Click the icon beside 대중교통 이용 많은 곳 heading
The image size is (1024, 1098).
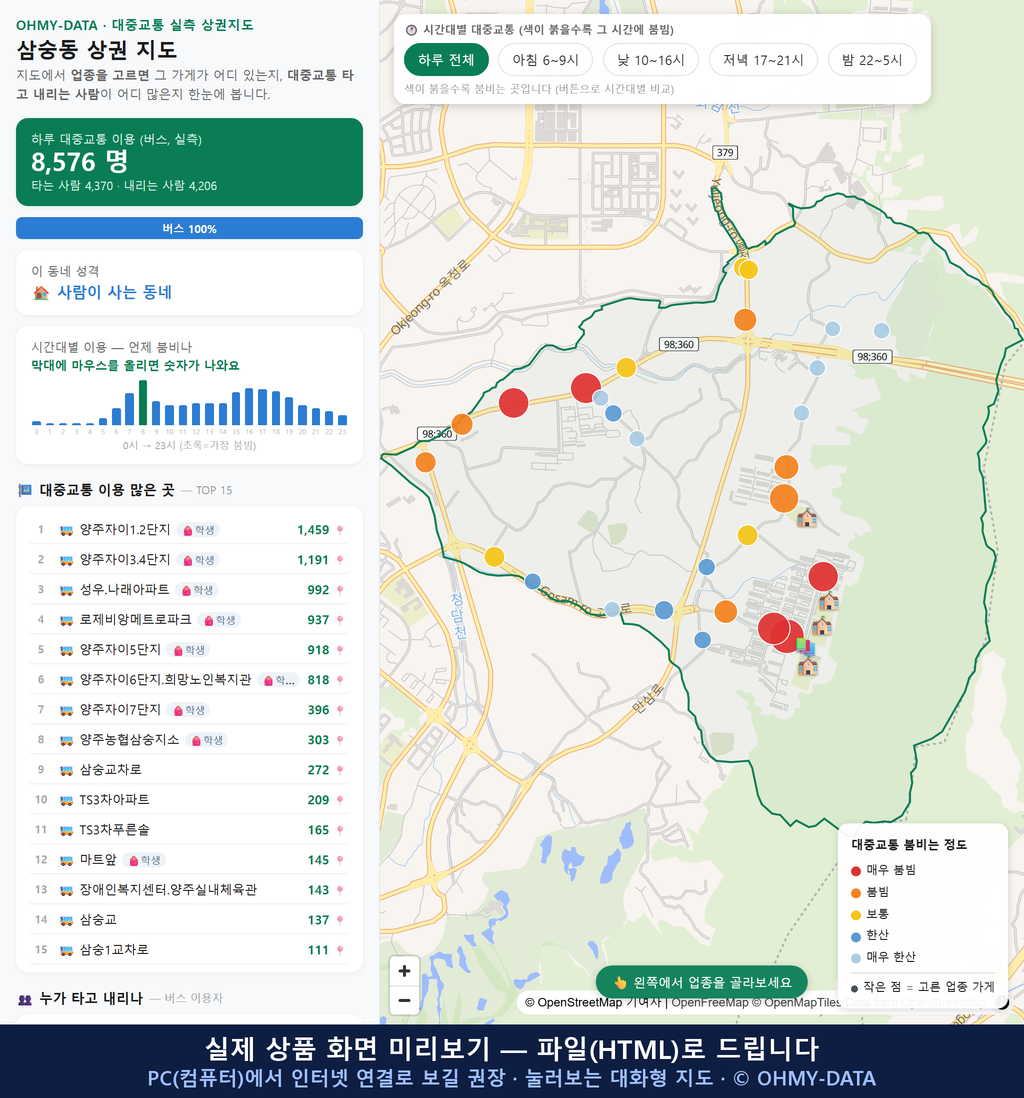tap(25, 490)
